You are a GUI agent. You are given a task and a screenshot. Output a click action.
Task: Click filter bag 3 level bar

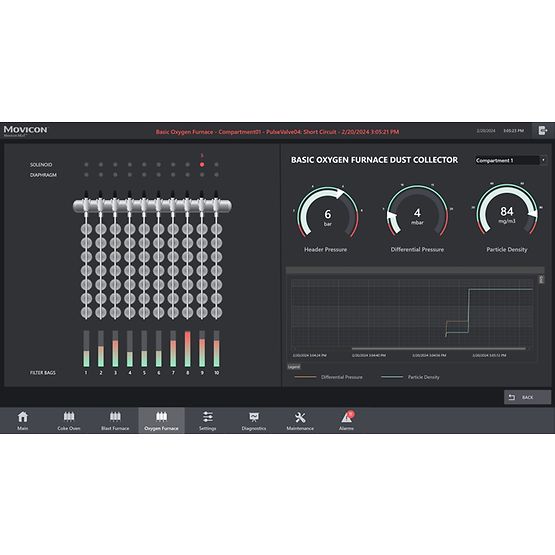coord(115,349)
